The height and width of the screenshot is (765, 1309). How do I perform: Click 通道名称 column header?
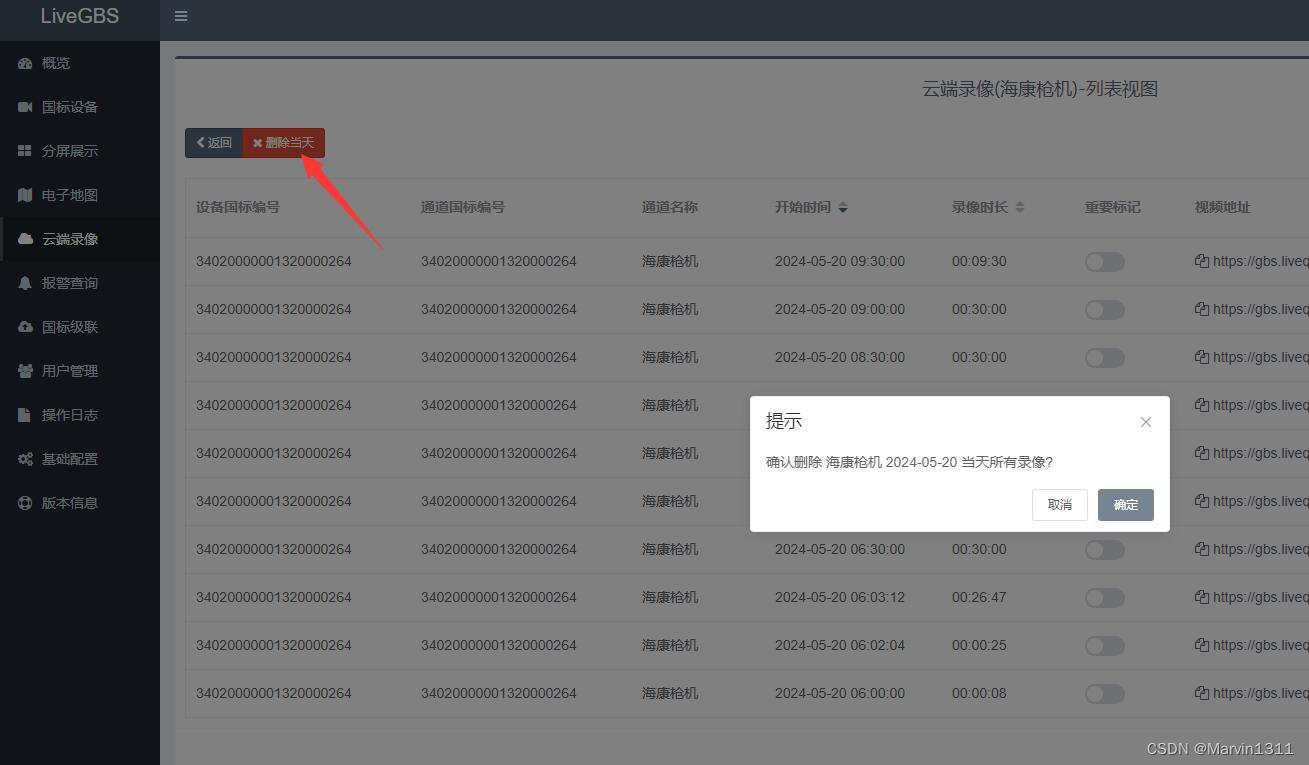tap(670, 207)
